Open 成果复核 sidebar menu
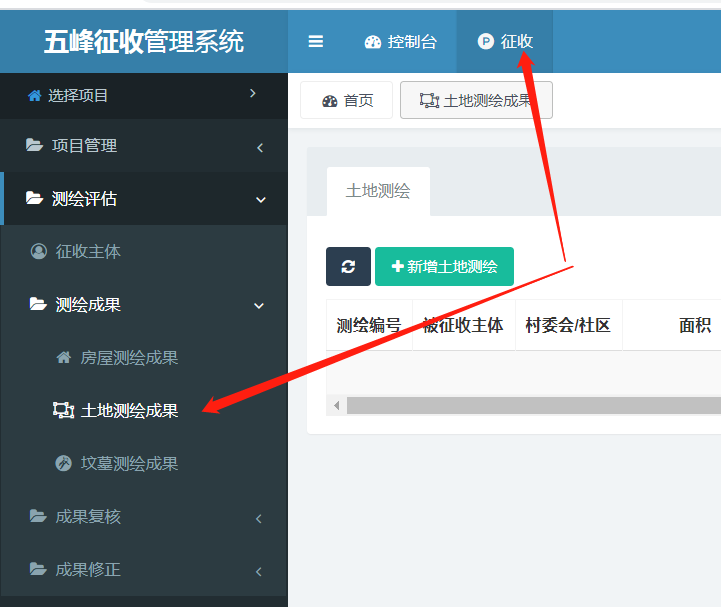This screenshot has height=607, width=721. (143, 516)
